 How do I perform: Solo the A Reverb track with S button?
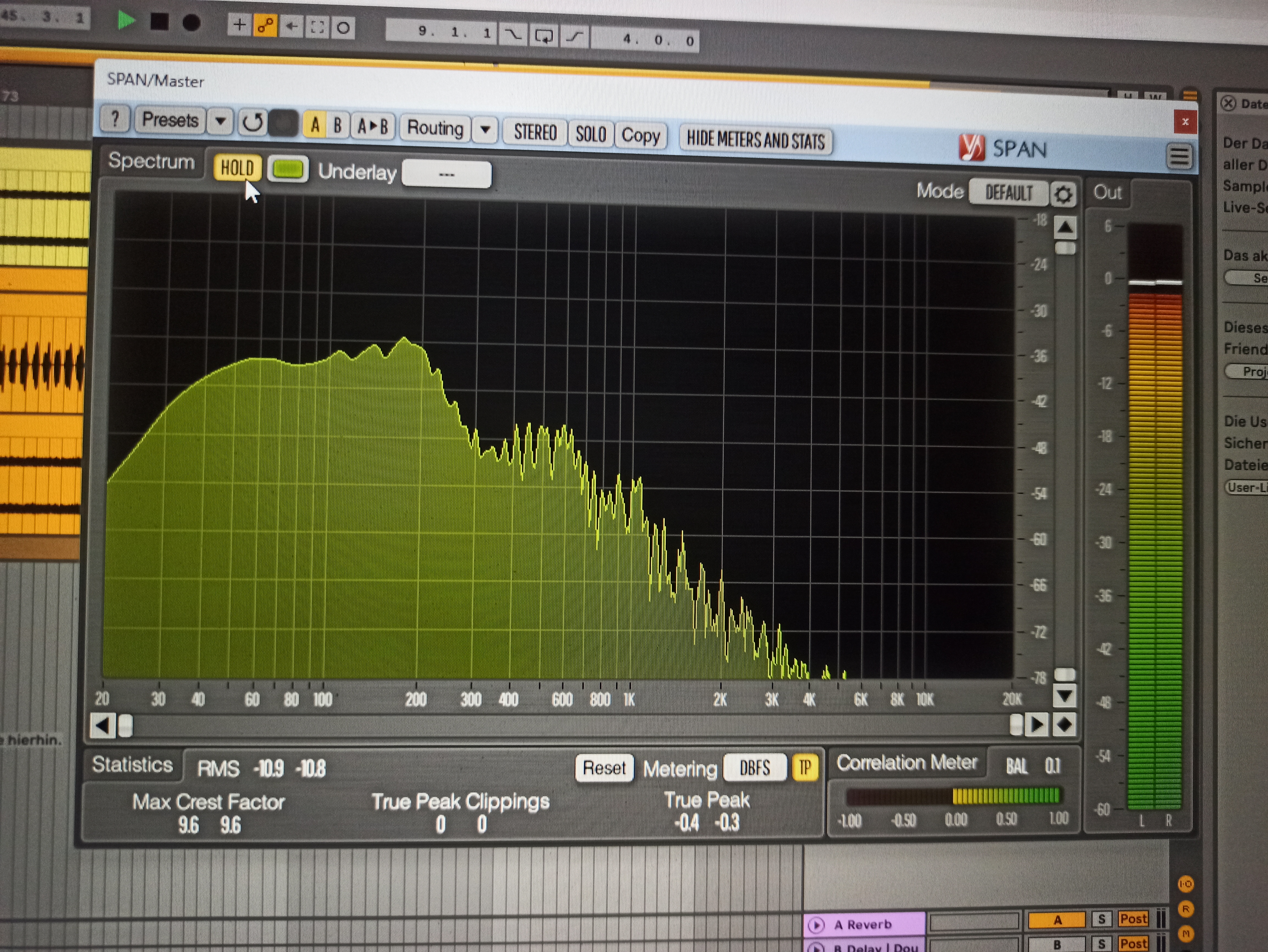(x=1102, y=920)
